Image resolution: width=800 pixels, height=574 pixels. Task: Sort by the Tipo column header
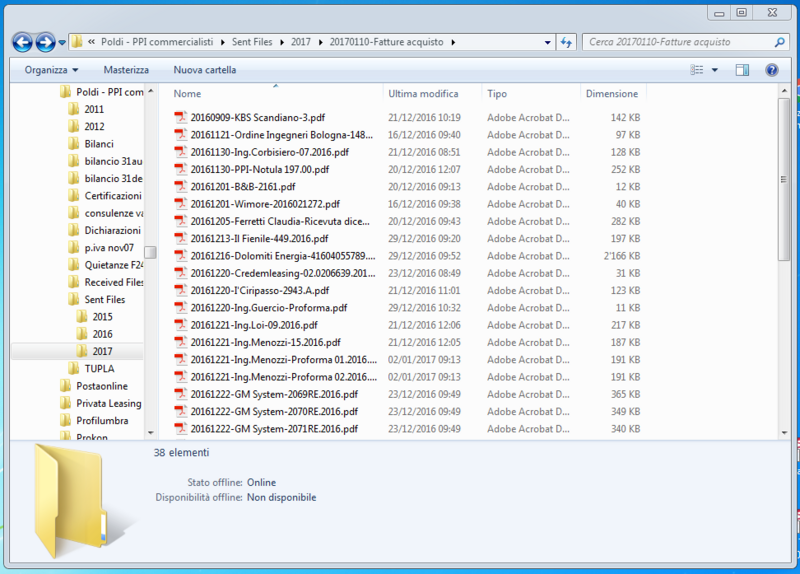point(497,94)
